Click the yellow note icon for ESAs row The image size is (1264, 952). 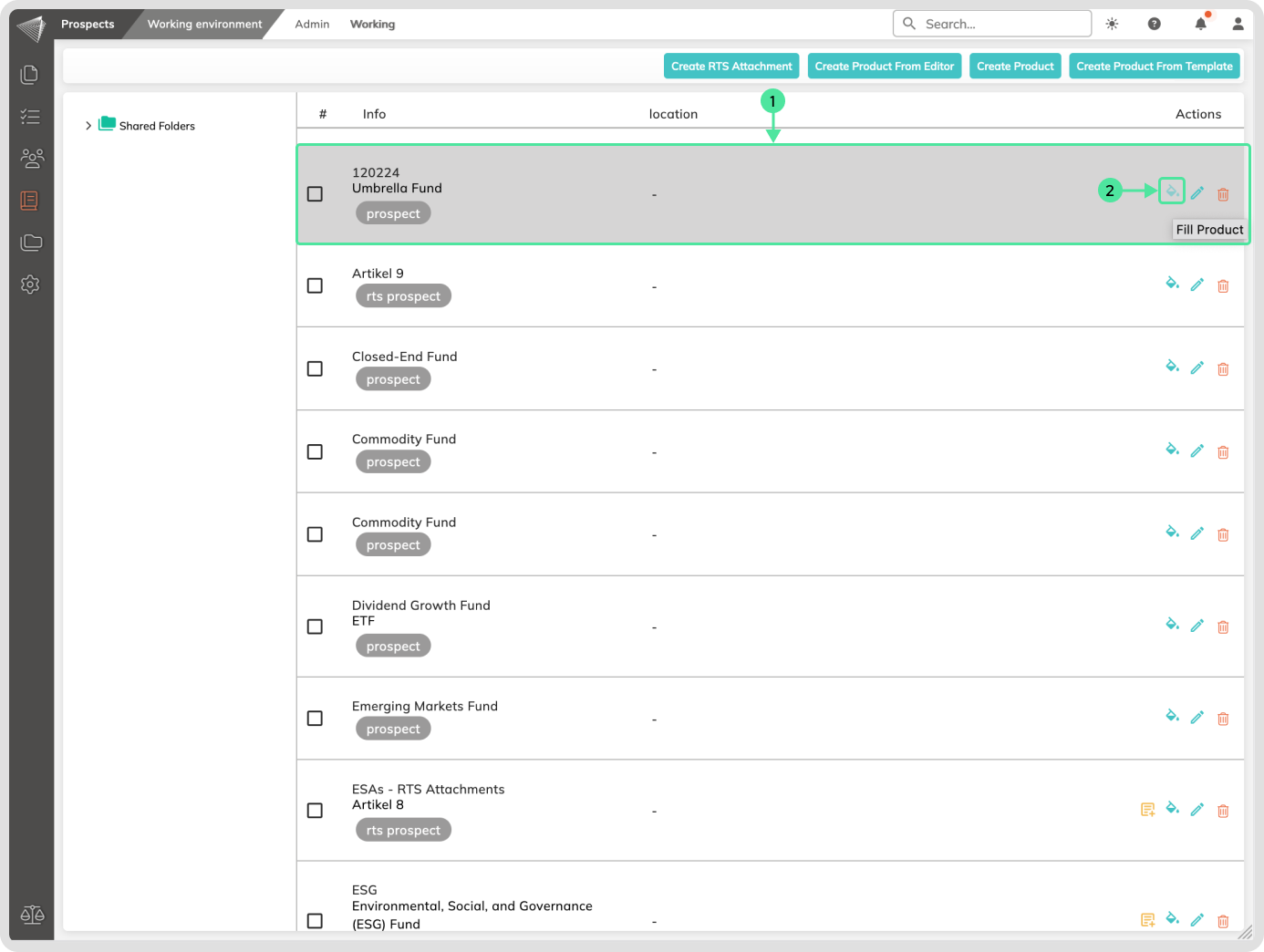click(x=1147, y=810)
